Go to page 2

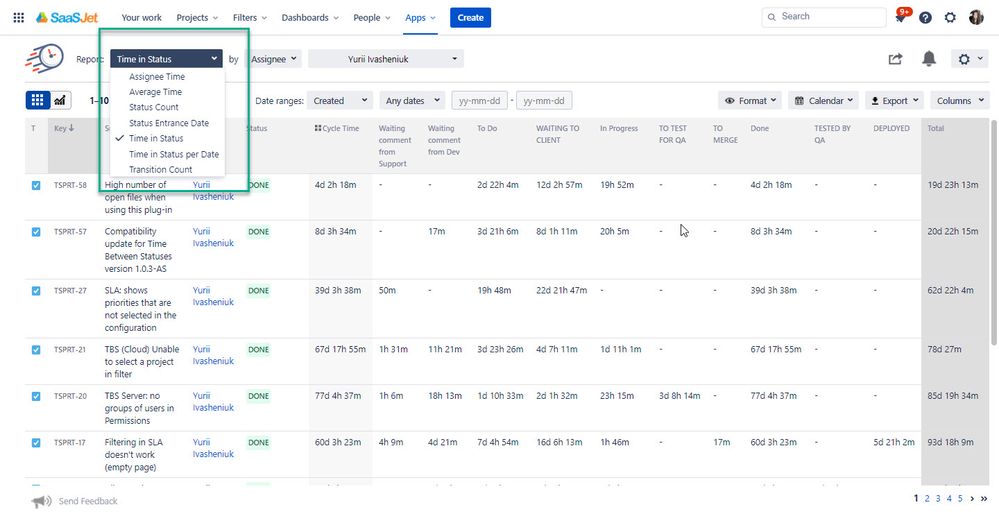927,498
